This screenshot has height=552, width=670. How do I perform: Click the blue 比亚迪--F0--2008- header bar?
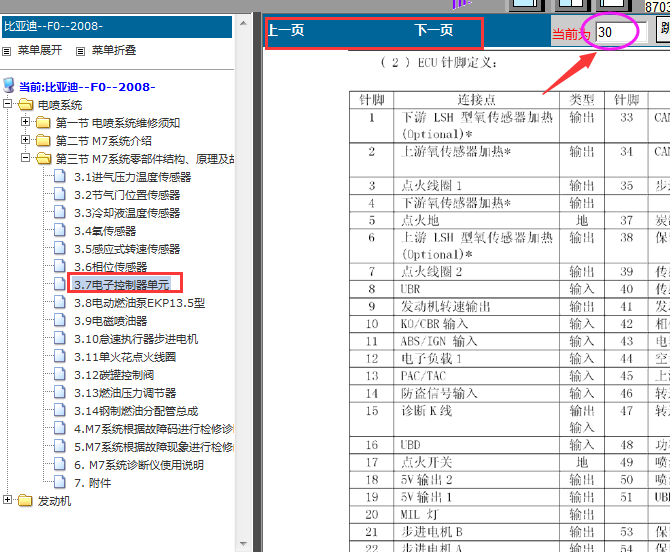tap(117, 26)
